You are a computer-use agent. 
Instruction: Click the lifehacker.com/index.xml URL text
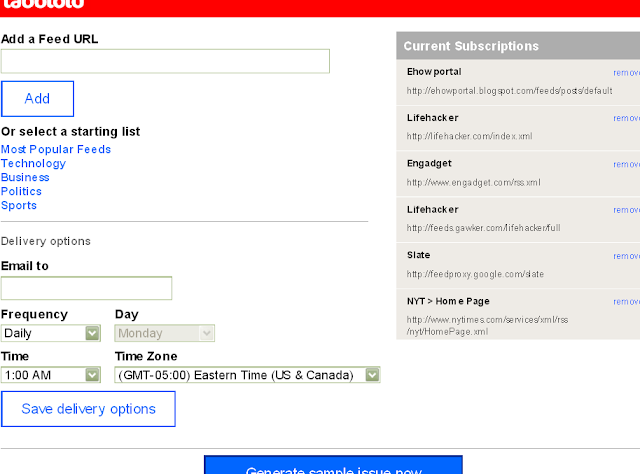coord(469,136)
